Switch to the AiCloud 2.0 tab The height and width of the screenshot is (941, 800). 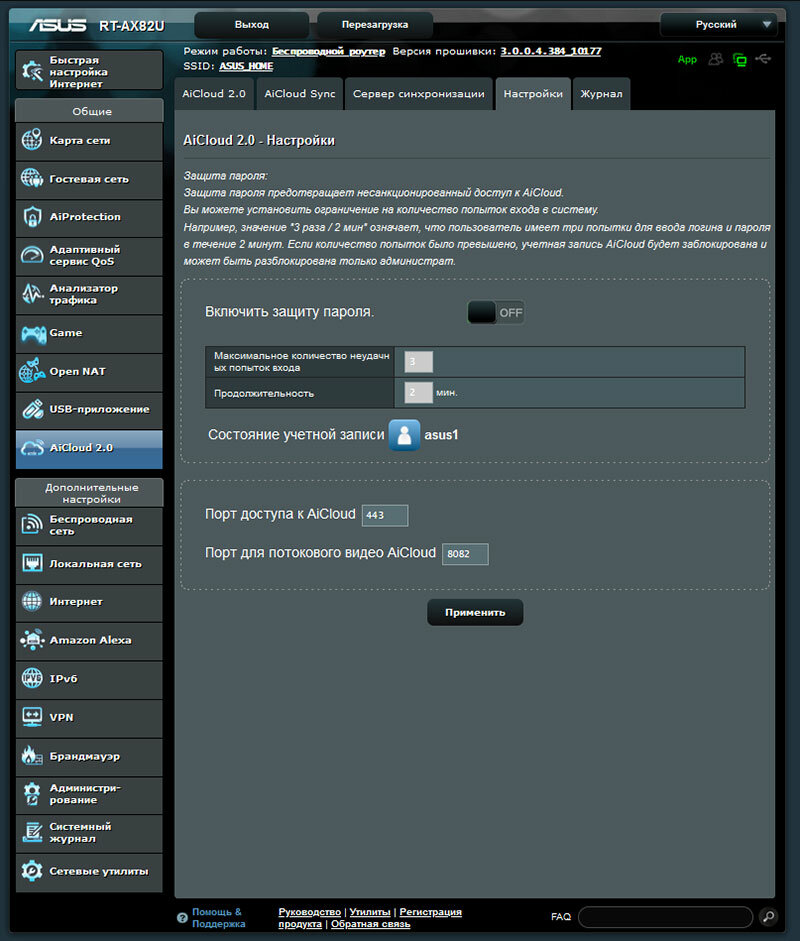click(x=214, y=94)
